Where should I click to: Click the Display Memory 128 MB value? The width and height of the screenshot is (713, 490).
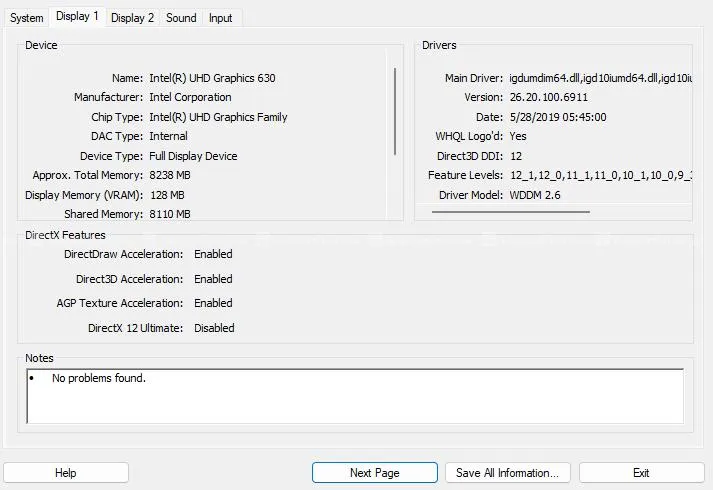pos(170,195)
